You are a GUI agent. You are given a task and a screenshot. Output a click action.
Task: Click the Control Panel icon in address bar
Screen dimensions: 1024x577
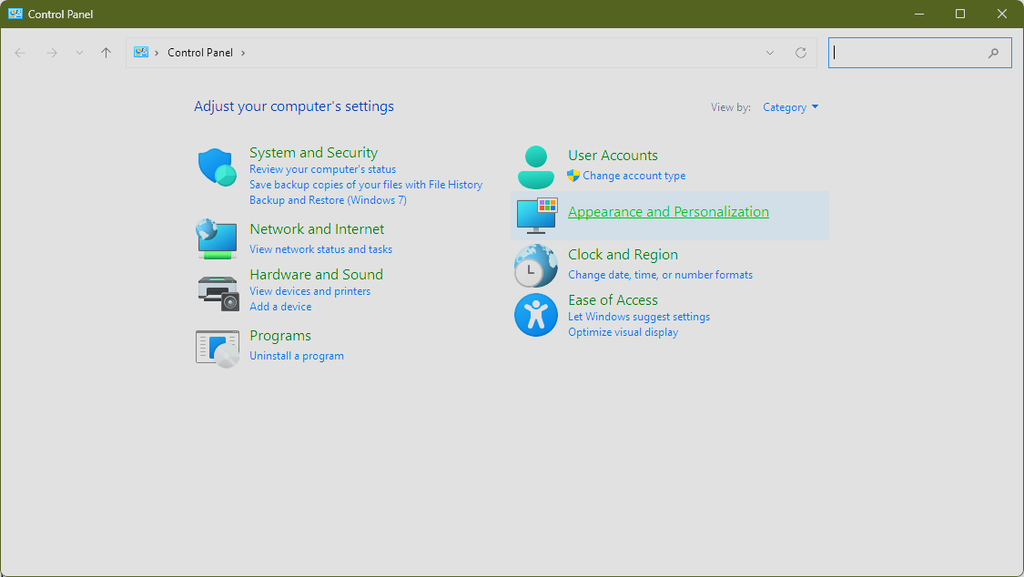tap(141, 52)
